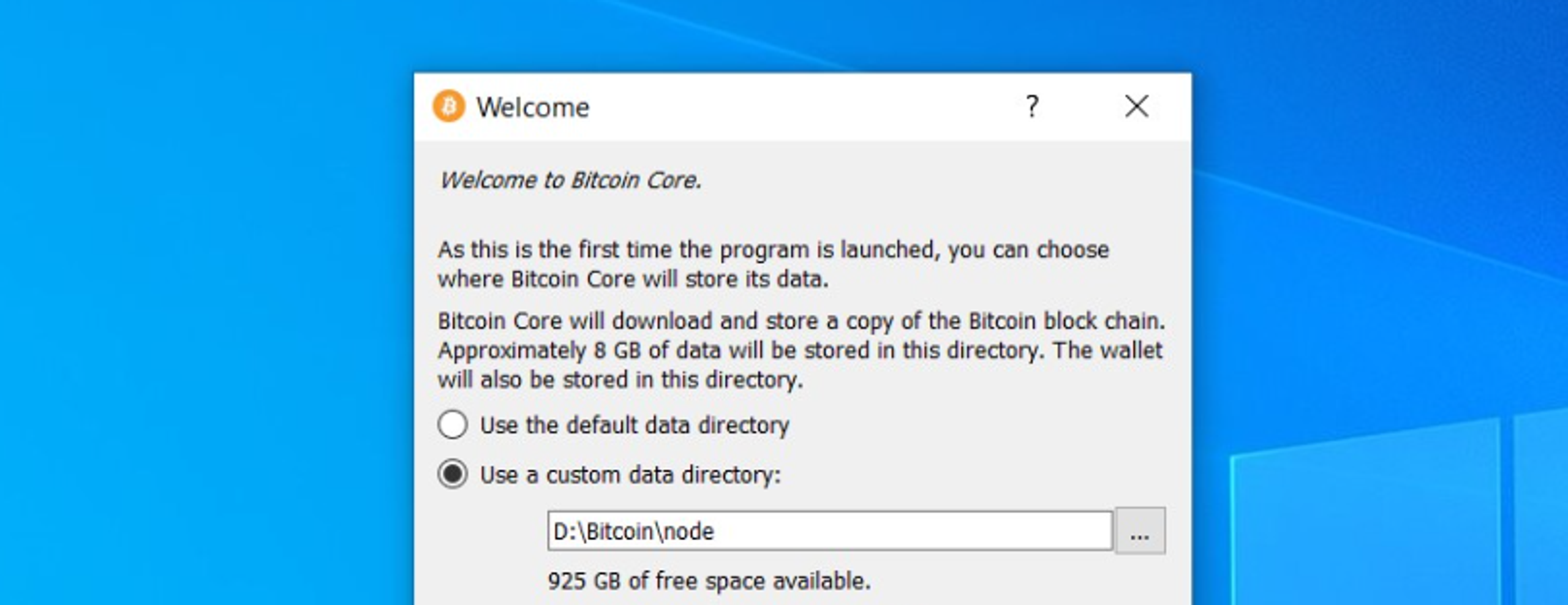Open the '...' browse folder button
The width and height of the screenshot is (1568, 605).
pos(1140,531)
